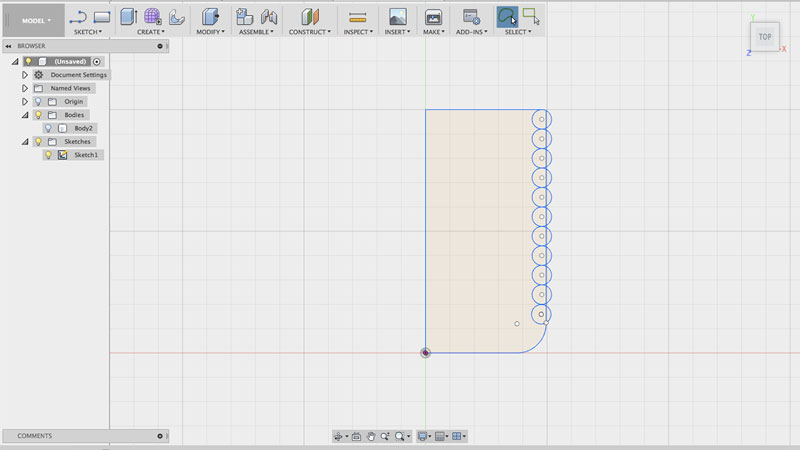Click the Zoom Window fit icon

tap(399, 436)
